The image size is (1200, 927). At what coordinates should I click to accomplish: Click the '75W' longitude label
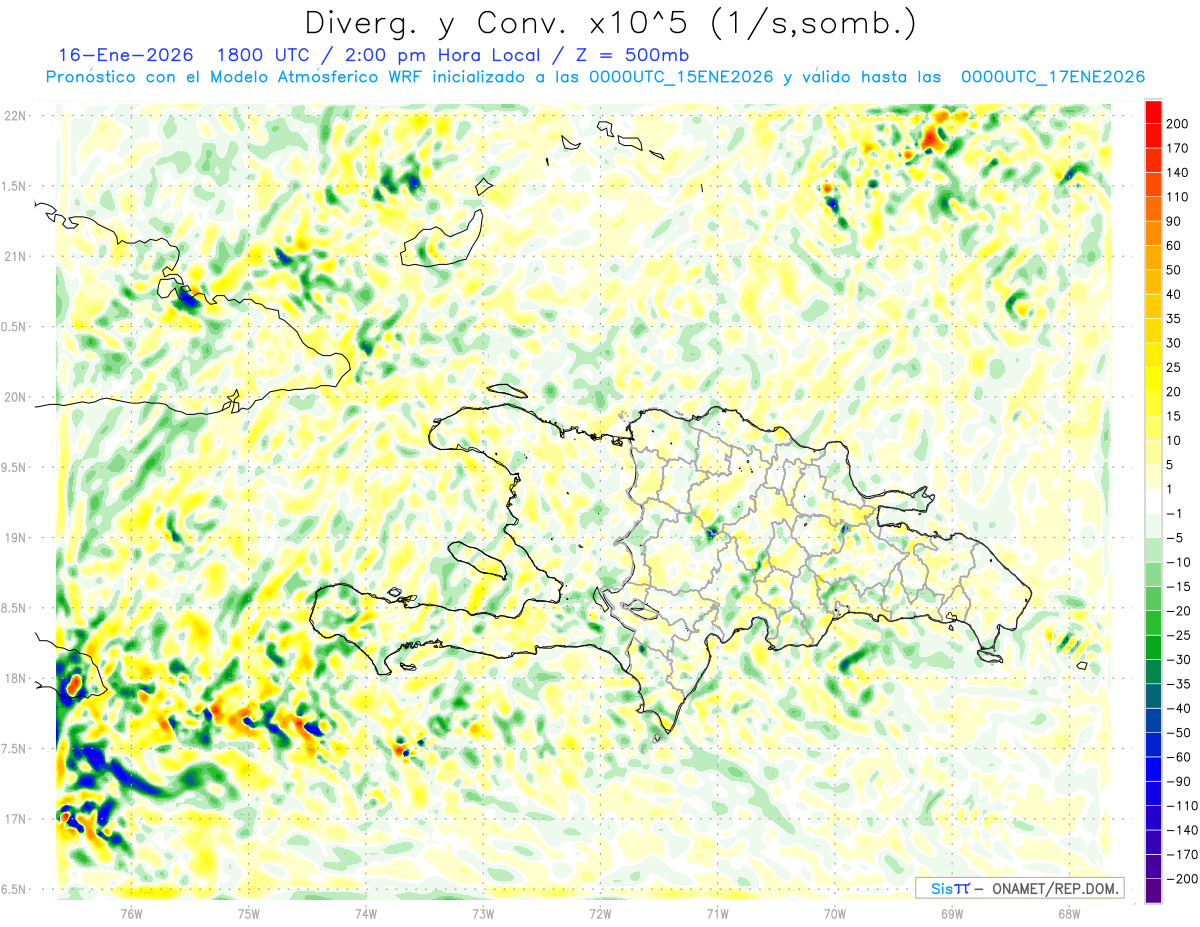click(x=248, y=913)
